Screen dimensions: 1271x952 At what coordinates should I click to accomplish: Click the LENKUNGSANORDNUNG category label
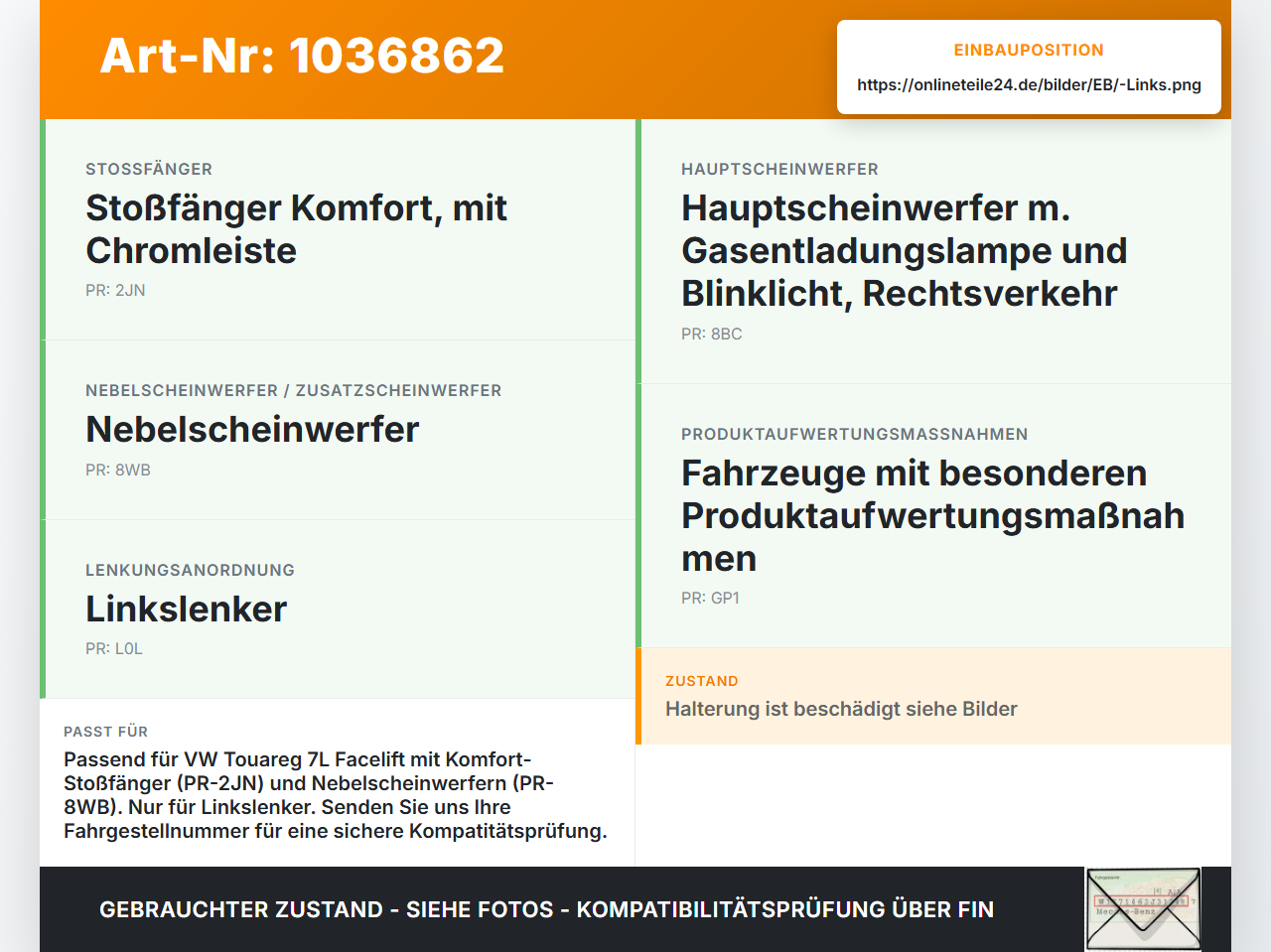190,570
